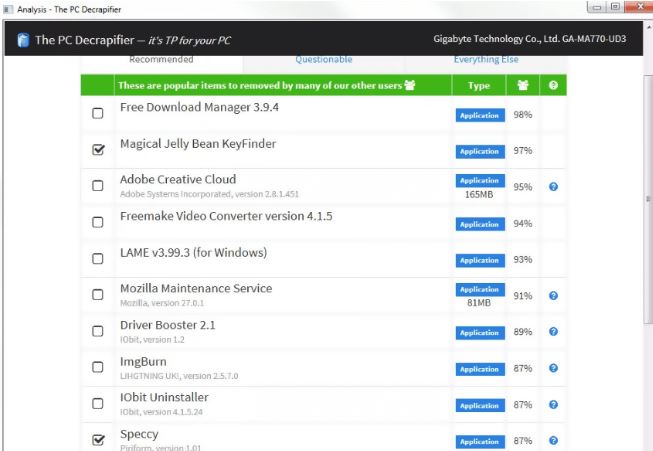653x451 pixels.
Task: Select the Adobe Creative Cloud title text
Action: click(178, 179)
